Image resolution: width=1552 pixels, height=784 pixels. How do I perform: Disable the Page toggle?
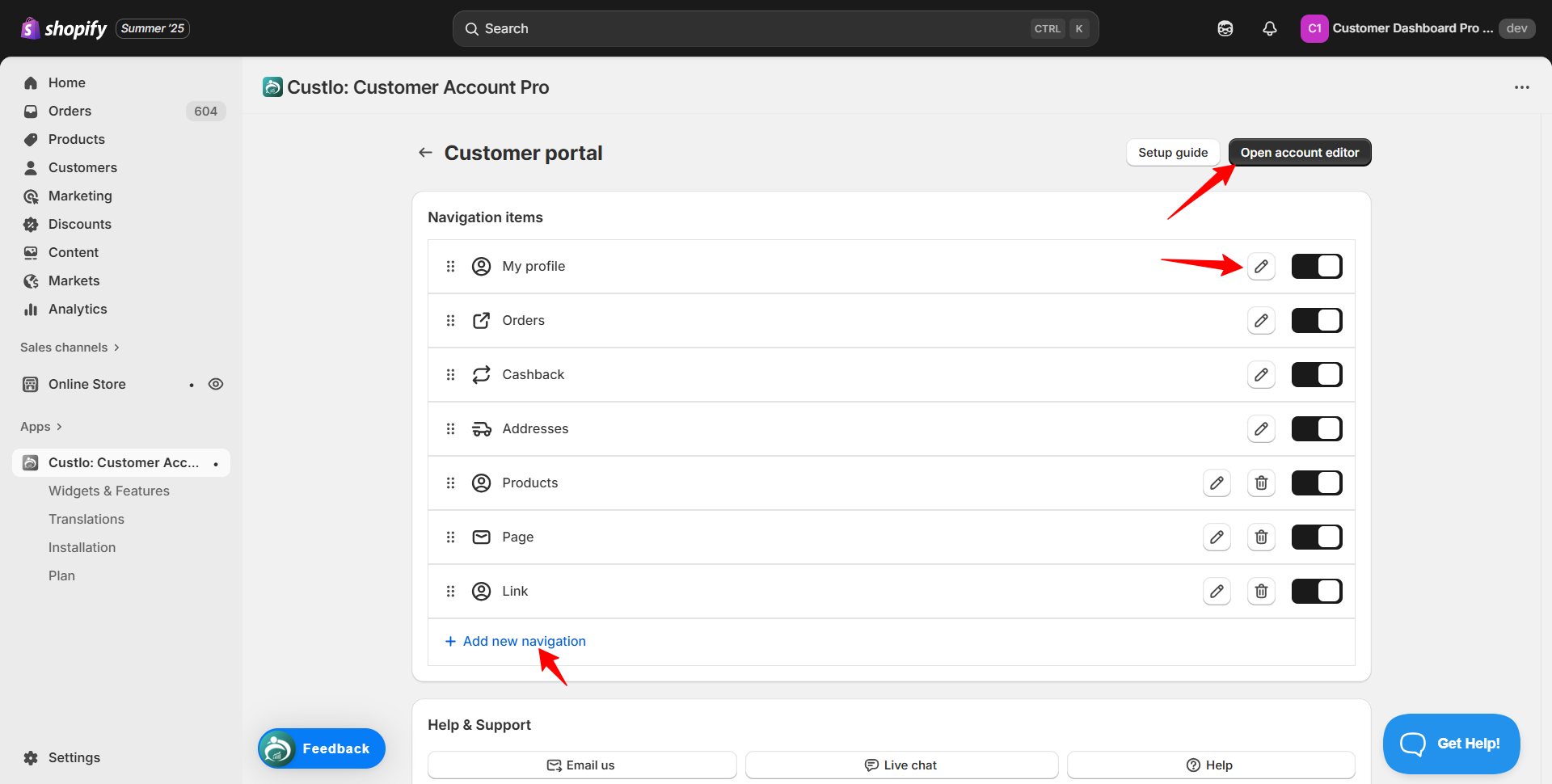(x=1317, y=537)
